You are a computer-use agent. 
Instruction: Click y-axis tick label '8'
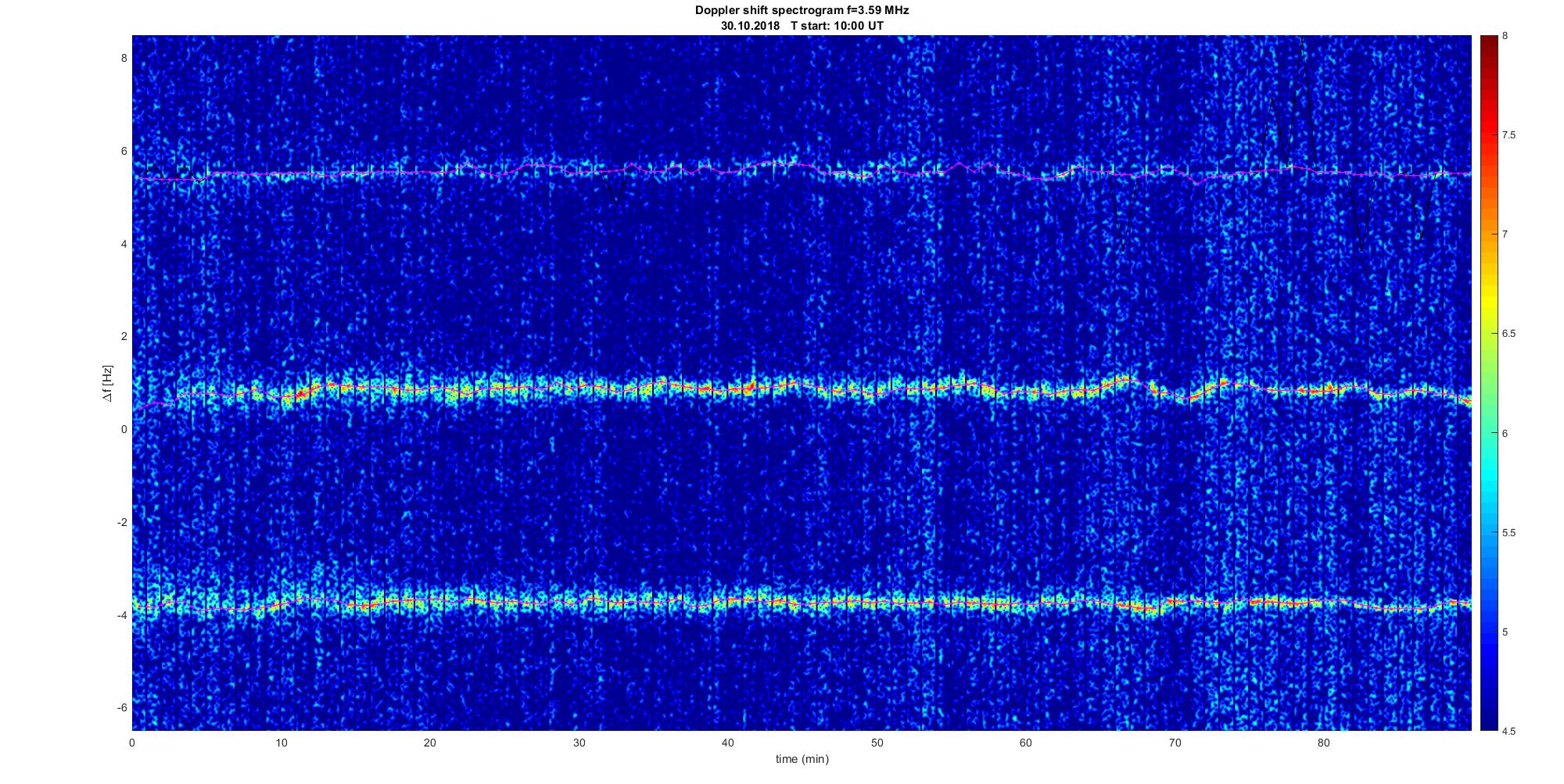click(124, 58)
